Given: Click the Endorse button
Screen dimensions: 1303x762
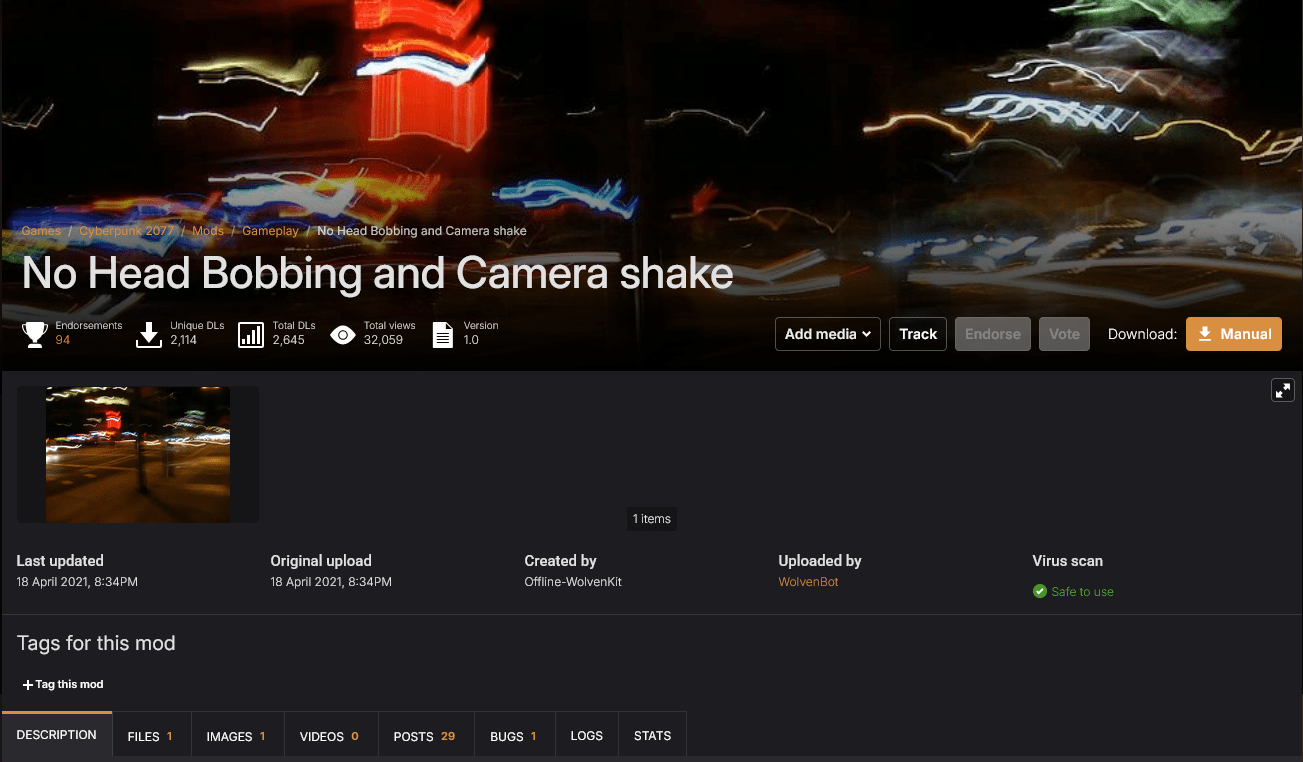Looking at the screenshot, I should click(993, 334).
